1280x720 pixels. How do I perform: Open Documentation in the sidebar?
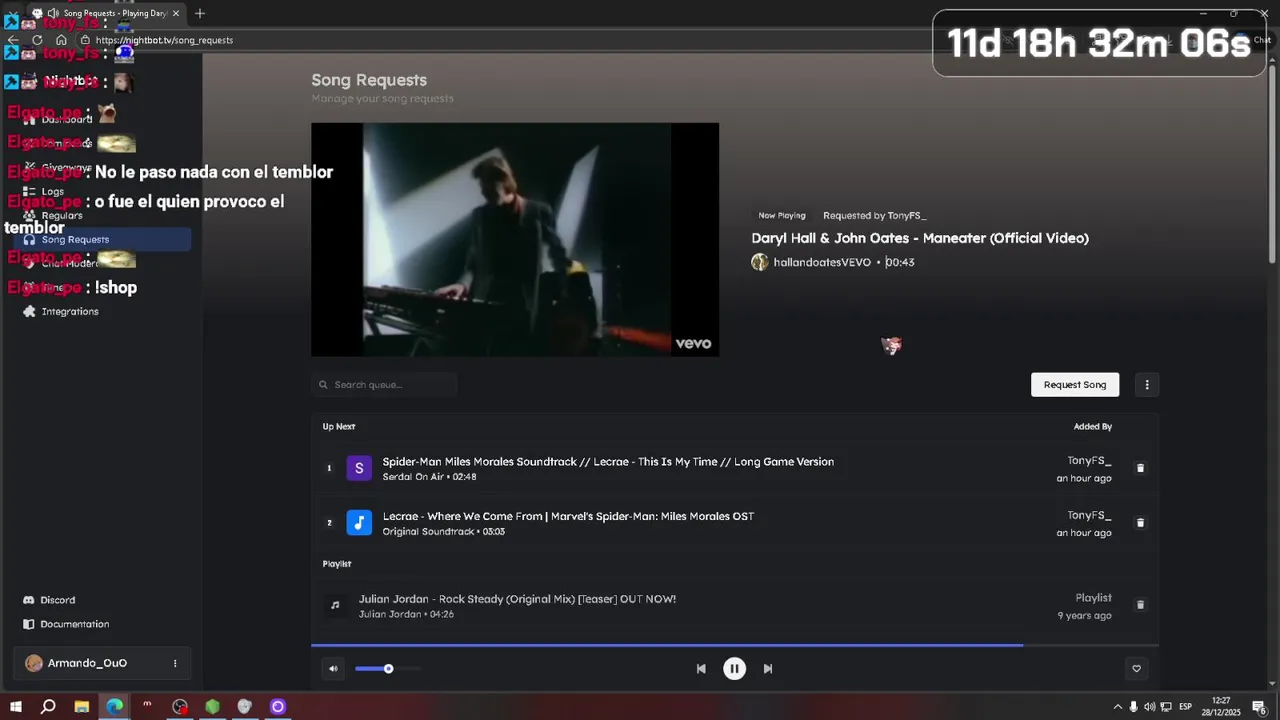pyautogui.click(x=75, y=624)
